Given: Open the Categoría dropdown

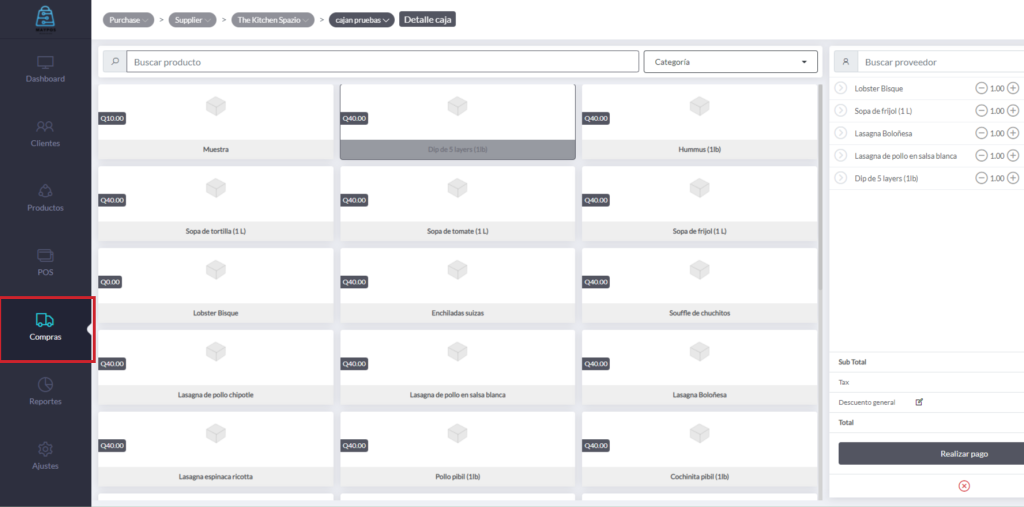Looking at the screenshot, I should pos(730,62).
